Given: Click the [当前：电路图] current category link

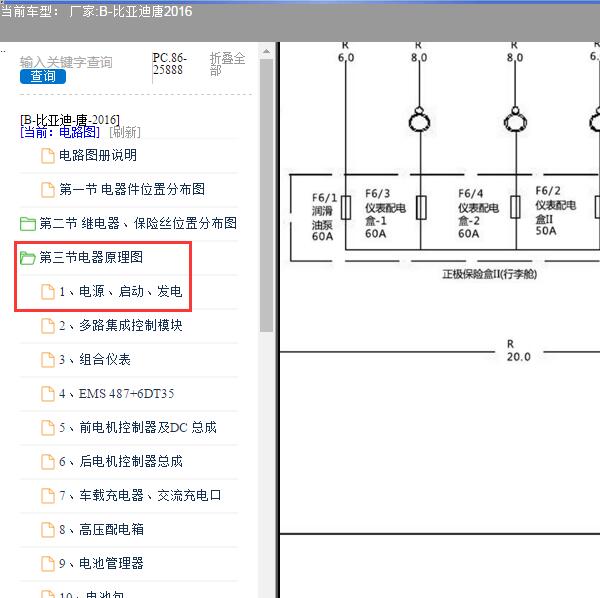Looking at the screenshot, I should click(60, 132).
